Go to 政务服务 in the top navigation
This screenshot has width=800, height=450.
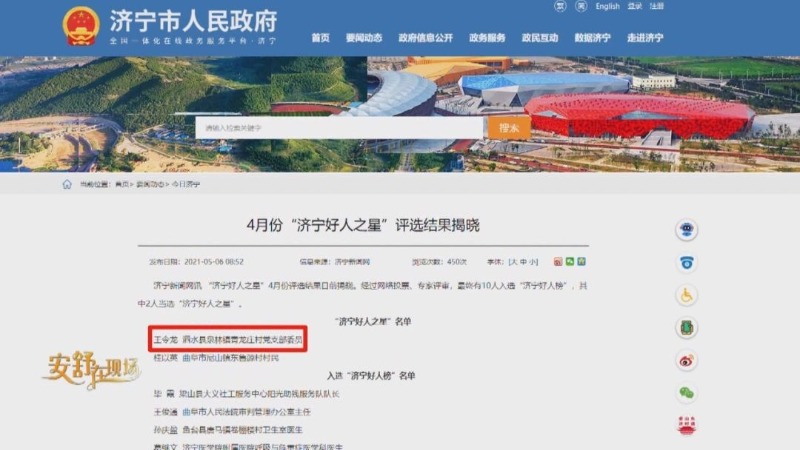(487, 38)
